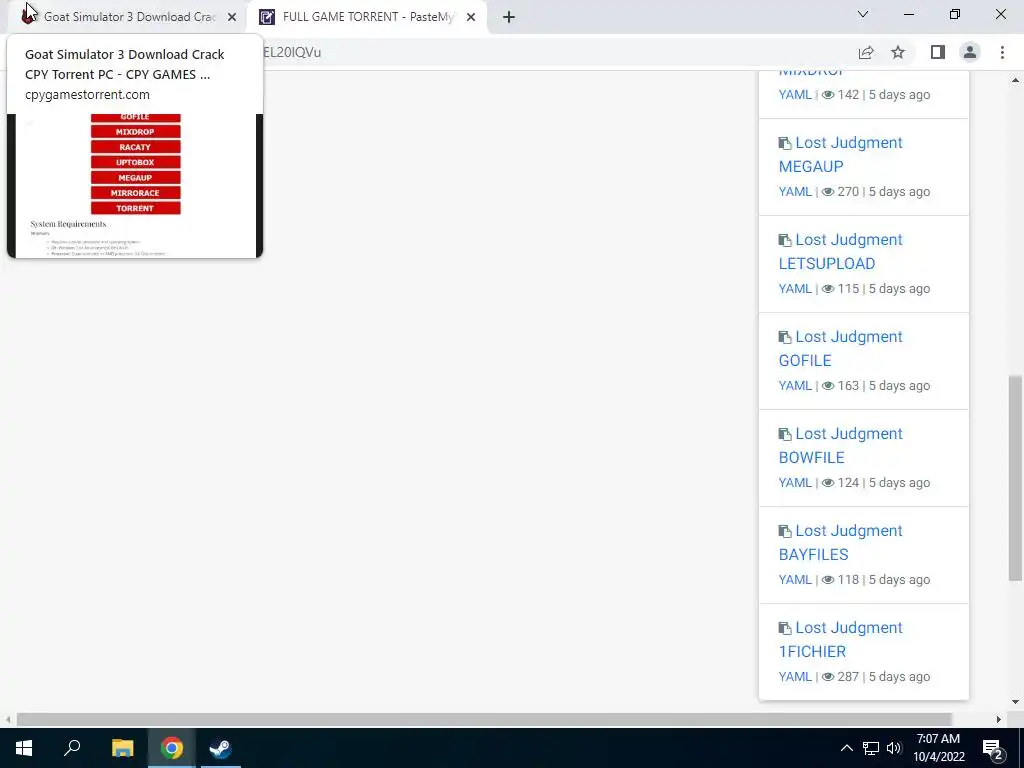The height and width of the screenshot is (768, 1024).
Task: Click the Chrome taskbar icon
Action: tap(172, 748)
